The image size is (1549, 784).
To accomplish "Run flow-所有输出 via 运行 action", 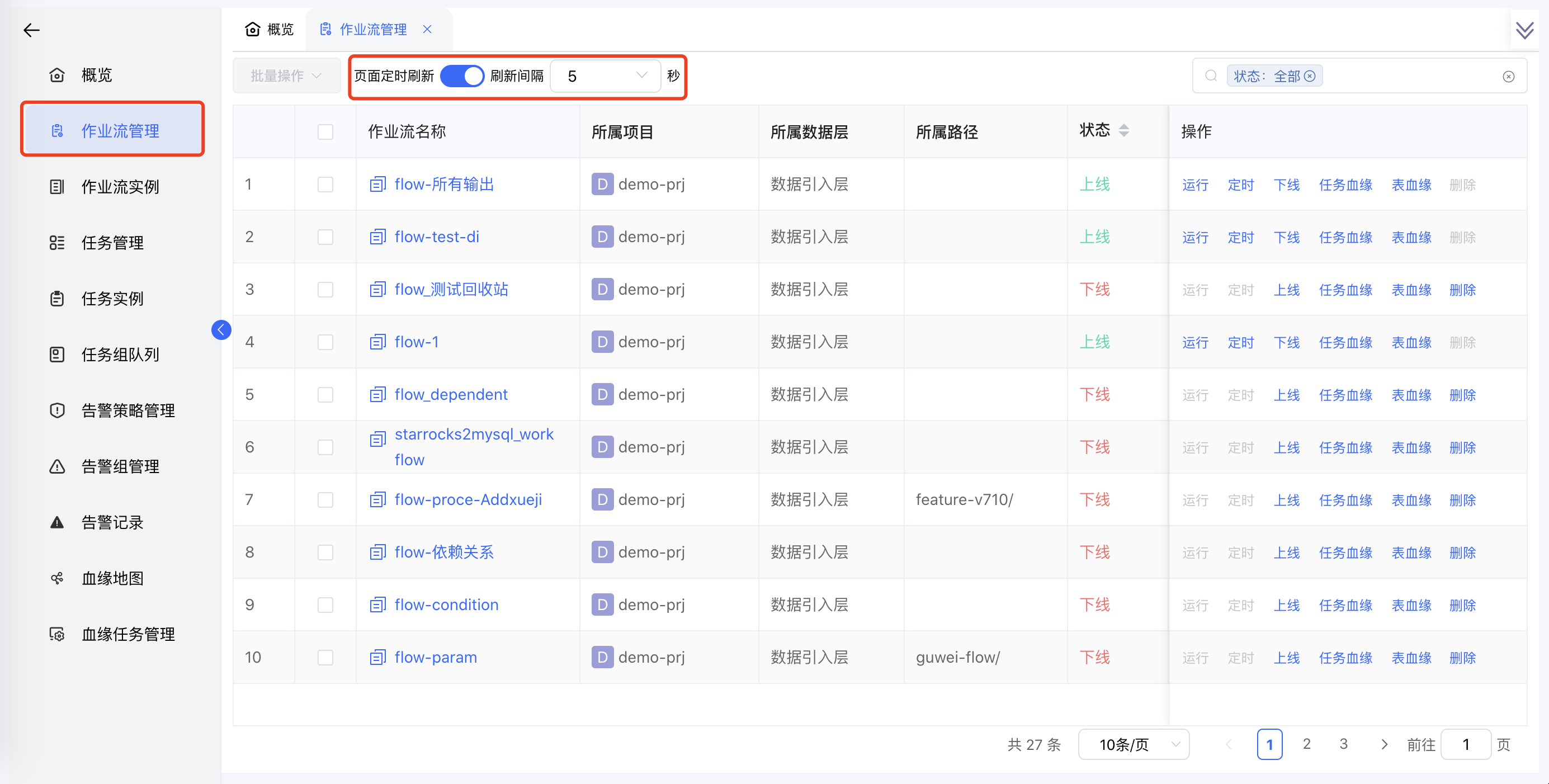I will 1195,185.
